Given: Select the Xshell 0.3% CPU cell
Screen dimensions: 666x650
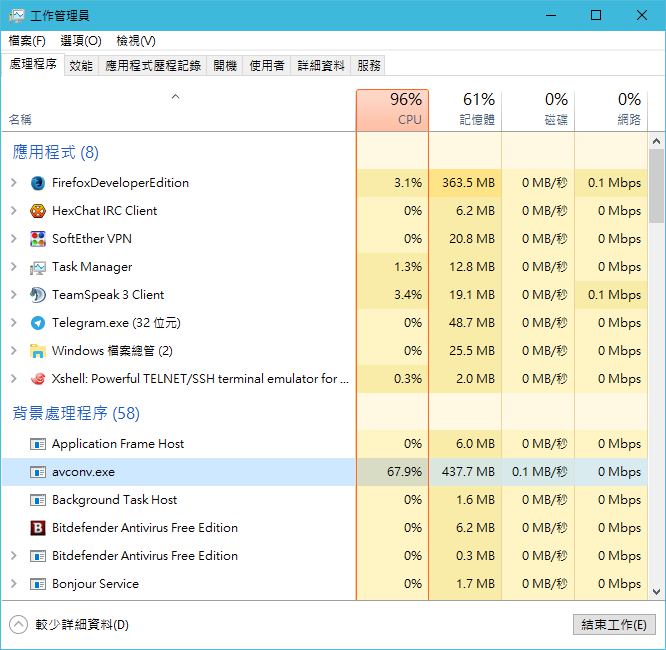Looking at the screenshot, I should point(392,379).
